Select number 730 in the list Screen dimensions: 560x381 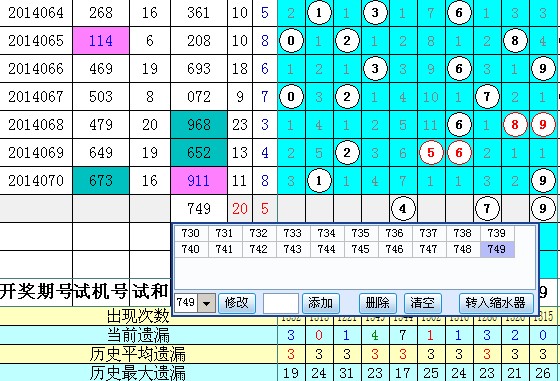point(190,234)
